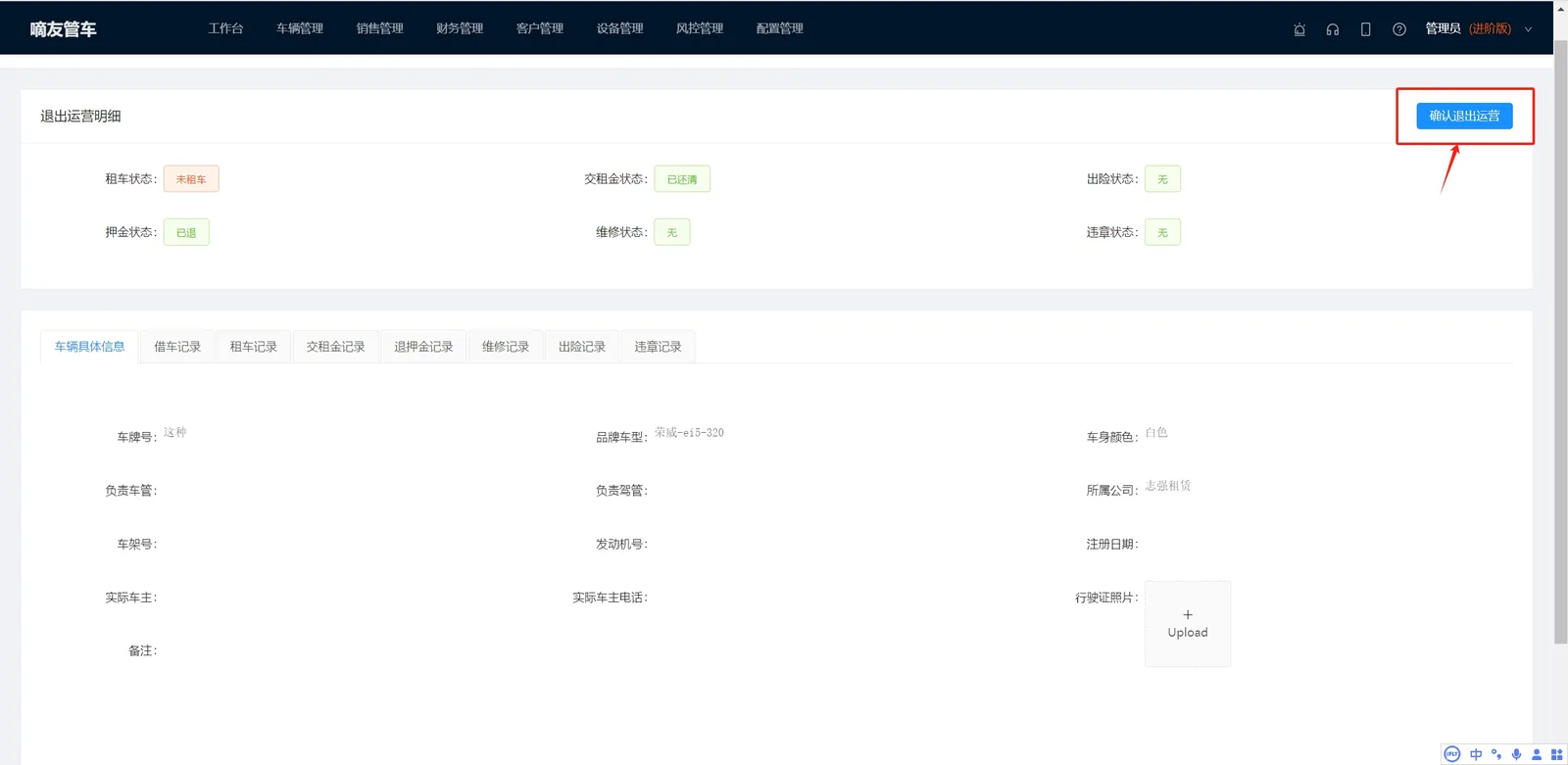This screenshot has height=765, width=1568.
Task: Click the 志强租赁 company value
Action: [1168, 485]
